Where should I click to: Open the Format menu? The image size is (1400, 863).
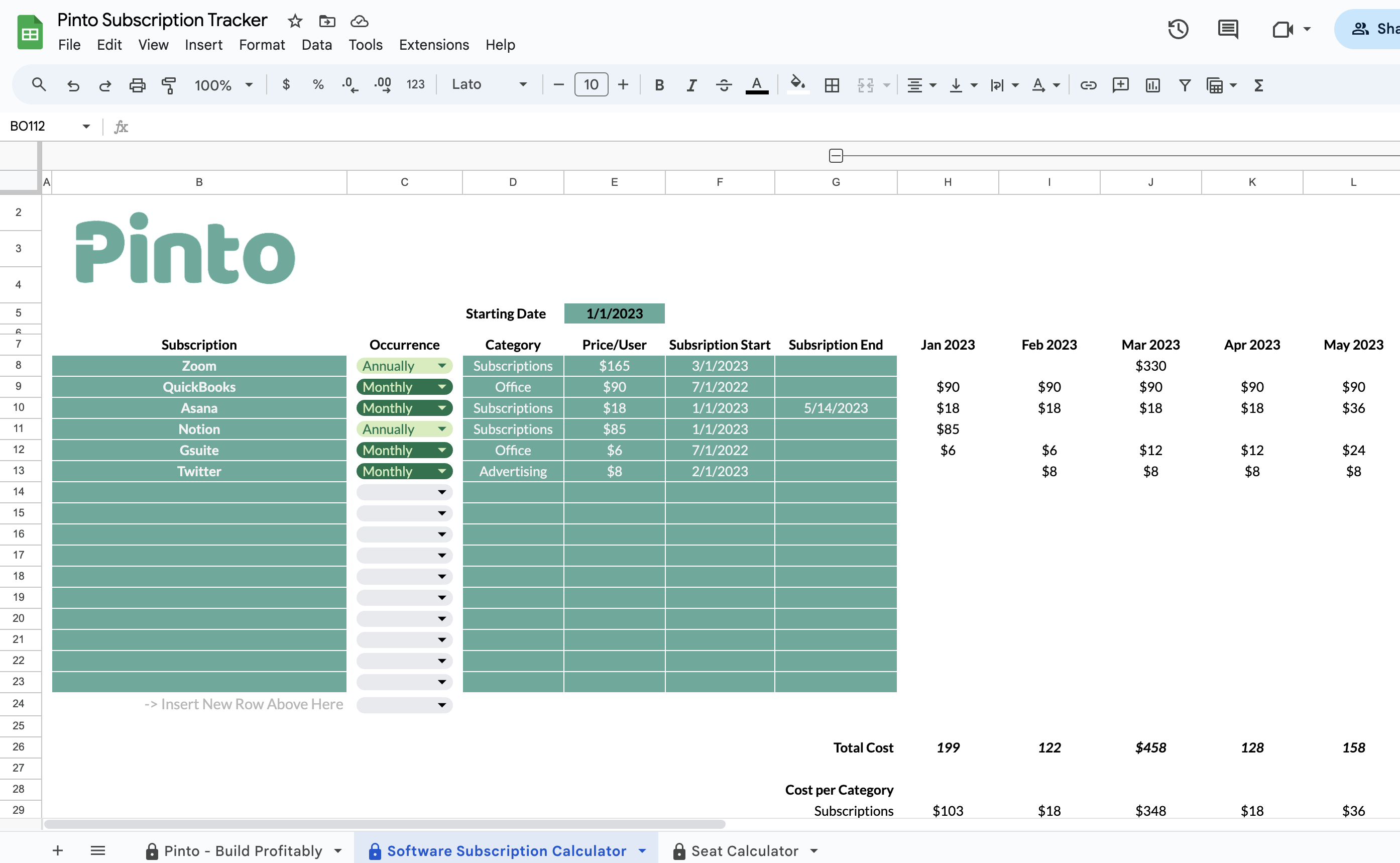[262, 45]
